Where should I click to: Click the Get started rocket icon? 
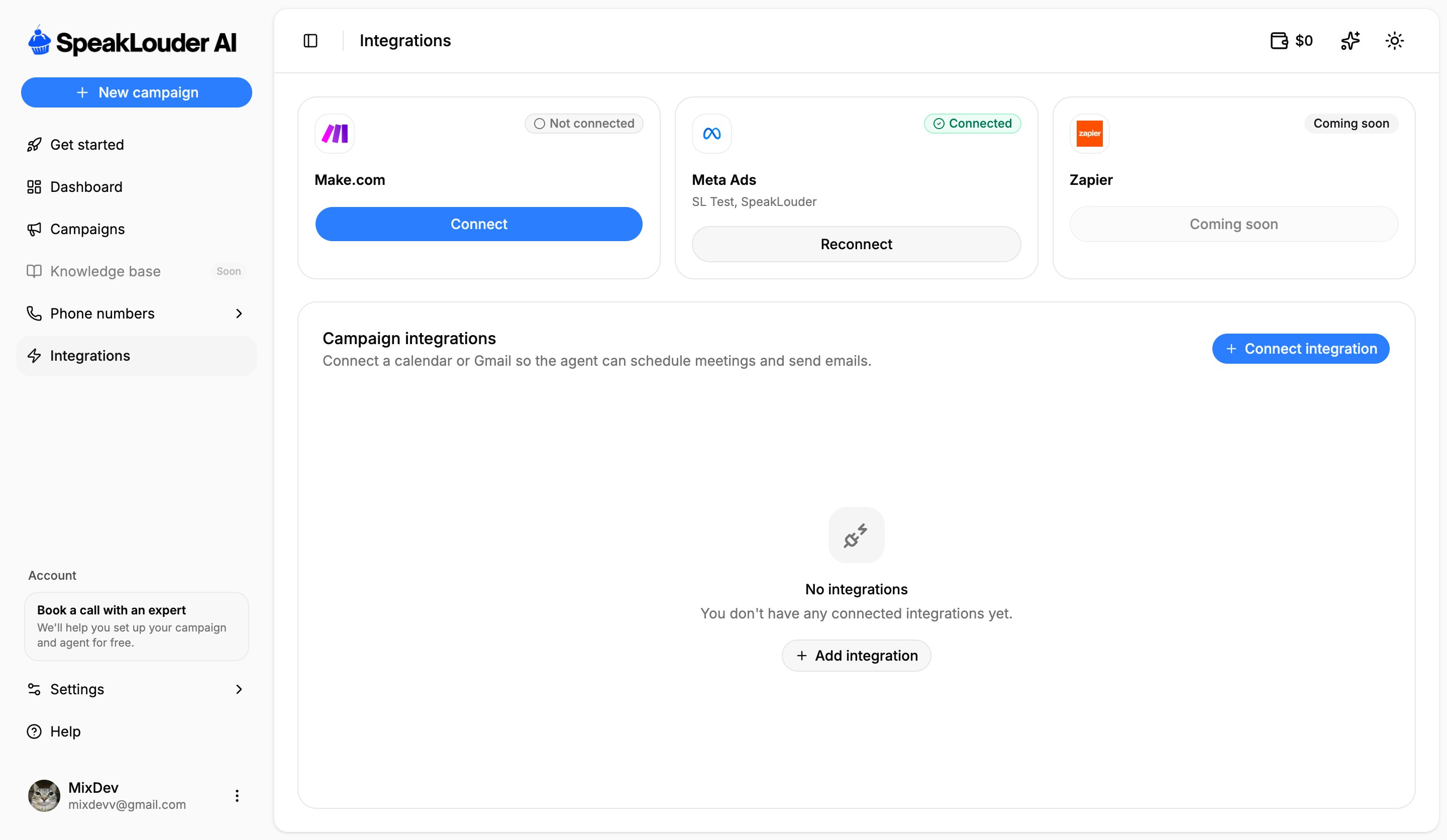(35, 145)
